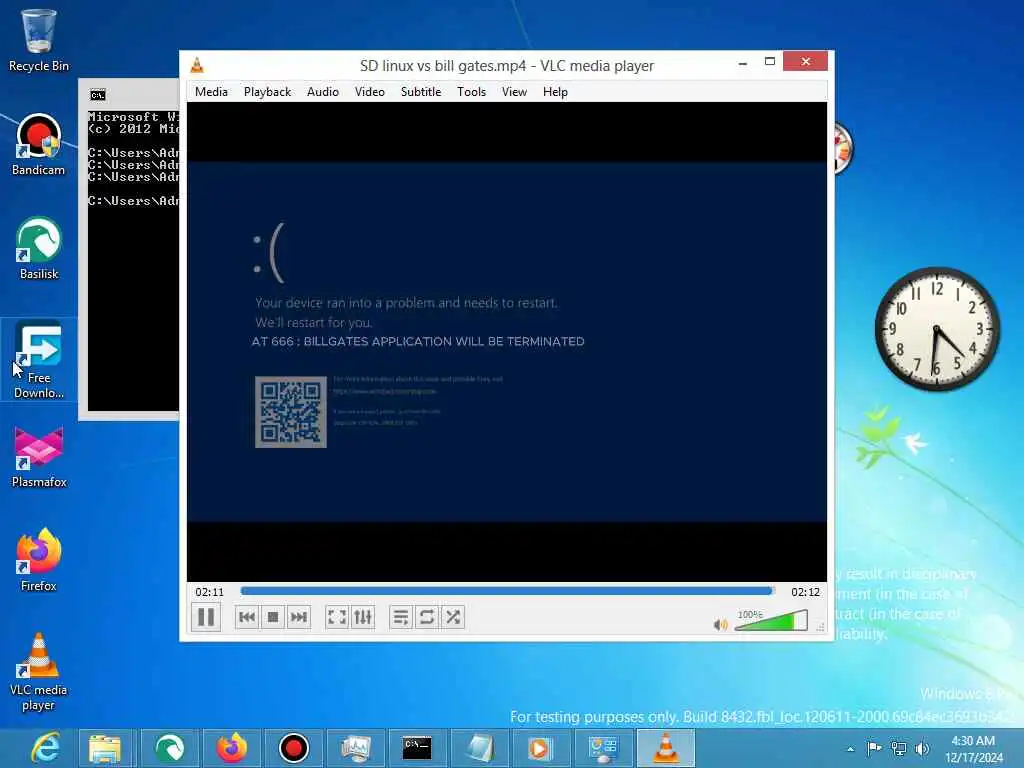Open system volume tray icon
The height and width of the screenshot is (768, 1024).
point(922,748)
